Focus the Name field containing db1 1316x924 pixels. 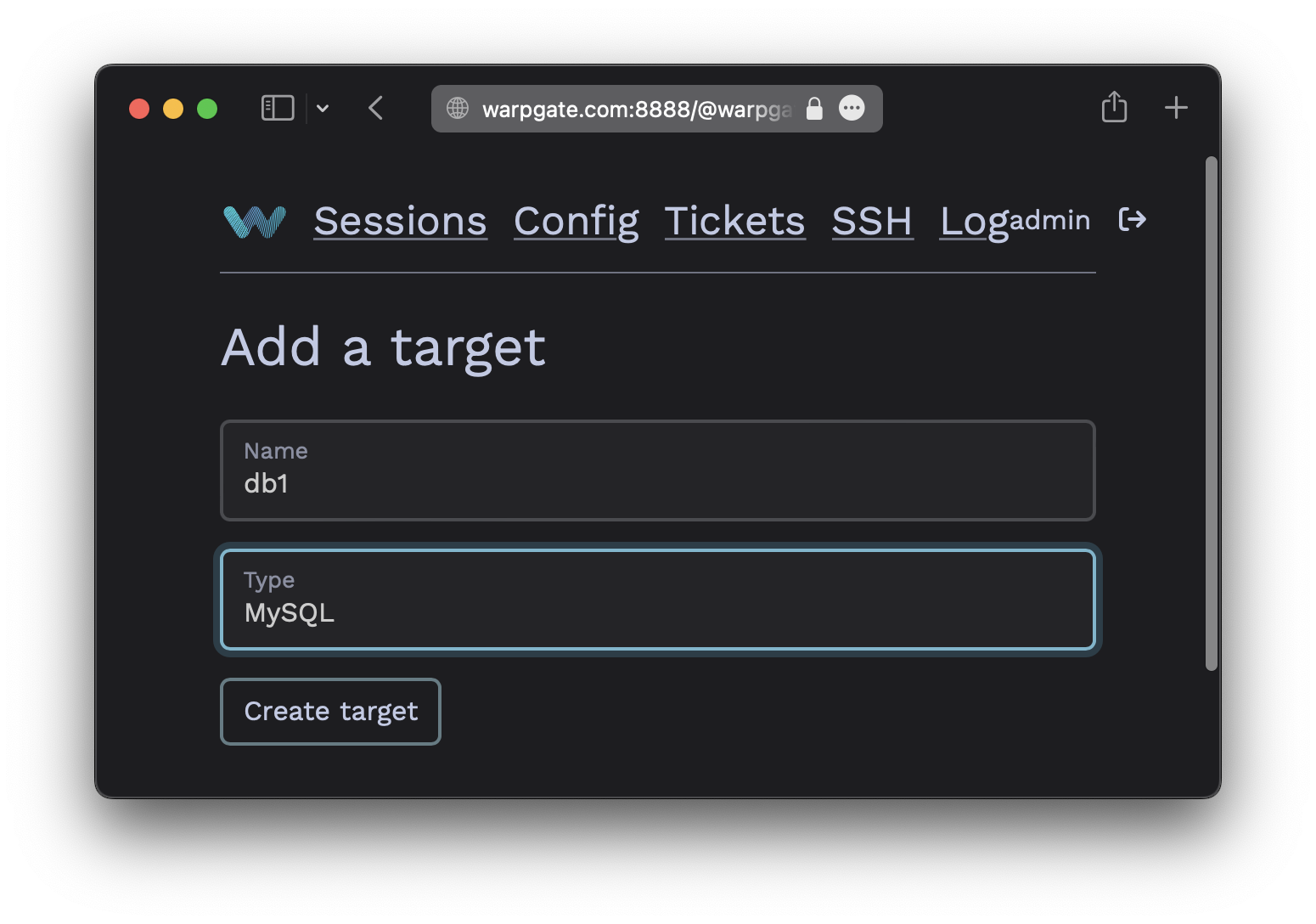click(x=658, y=470)
